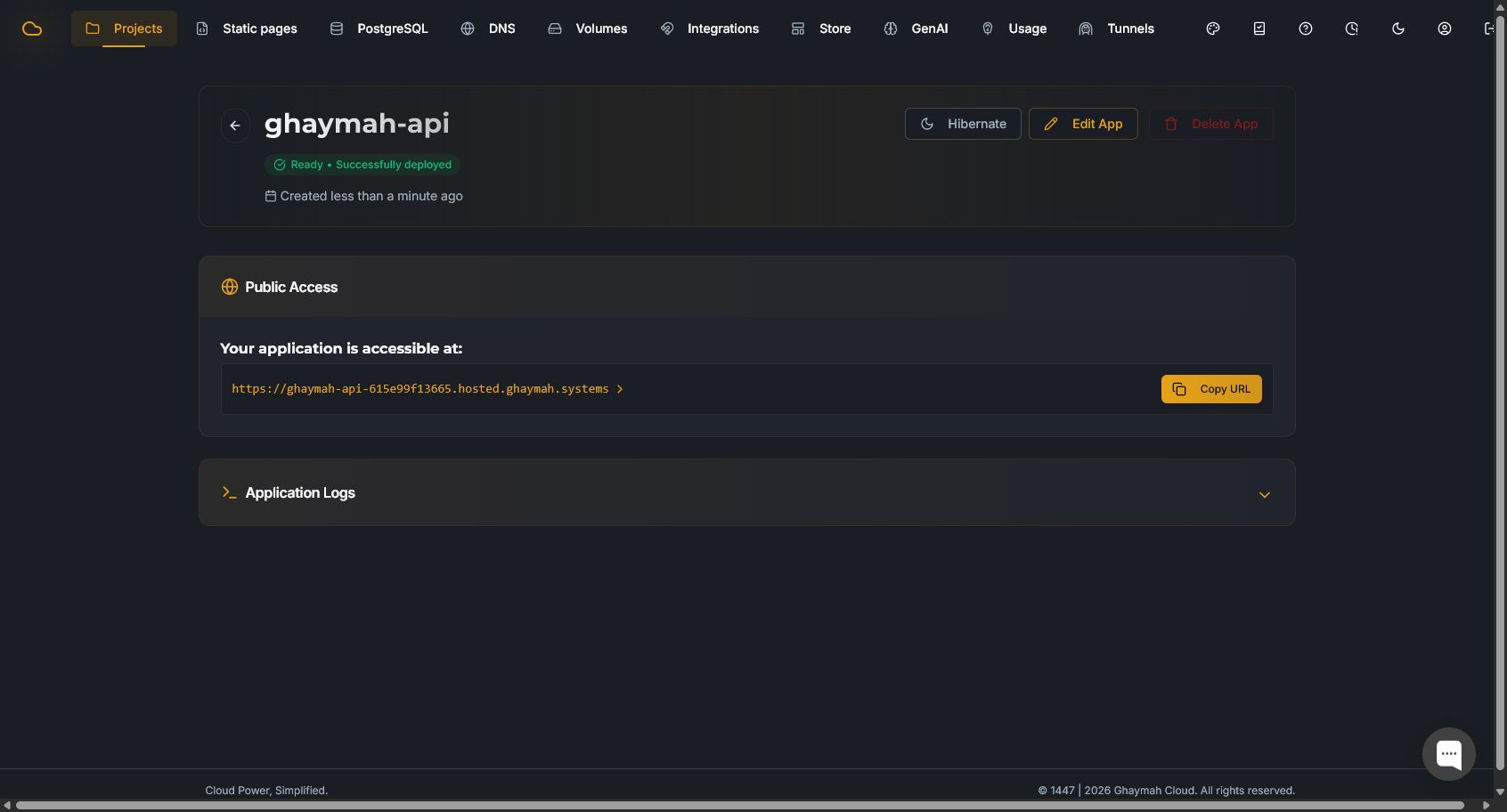Viewport: 1507px width, 812px height.
Task: Toggle dark mode with the moon icon
Action: pos(1398,28)
